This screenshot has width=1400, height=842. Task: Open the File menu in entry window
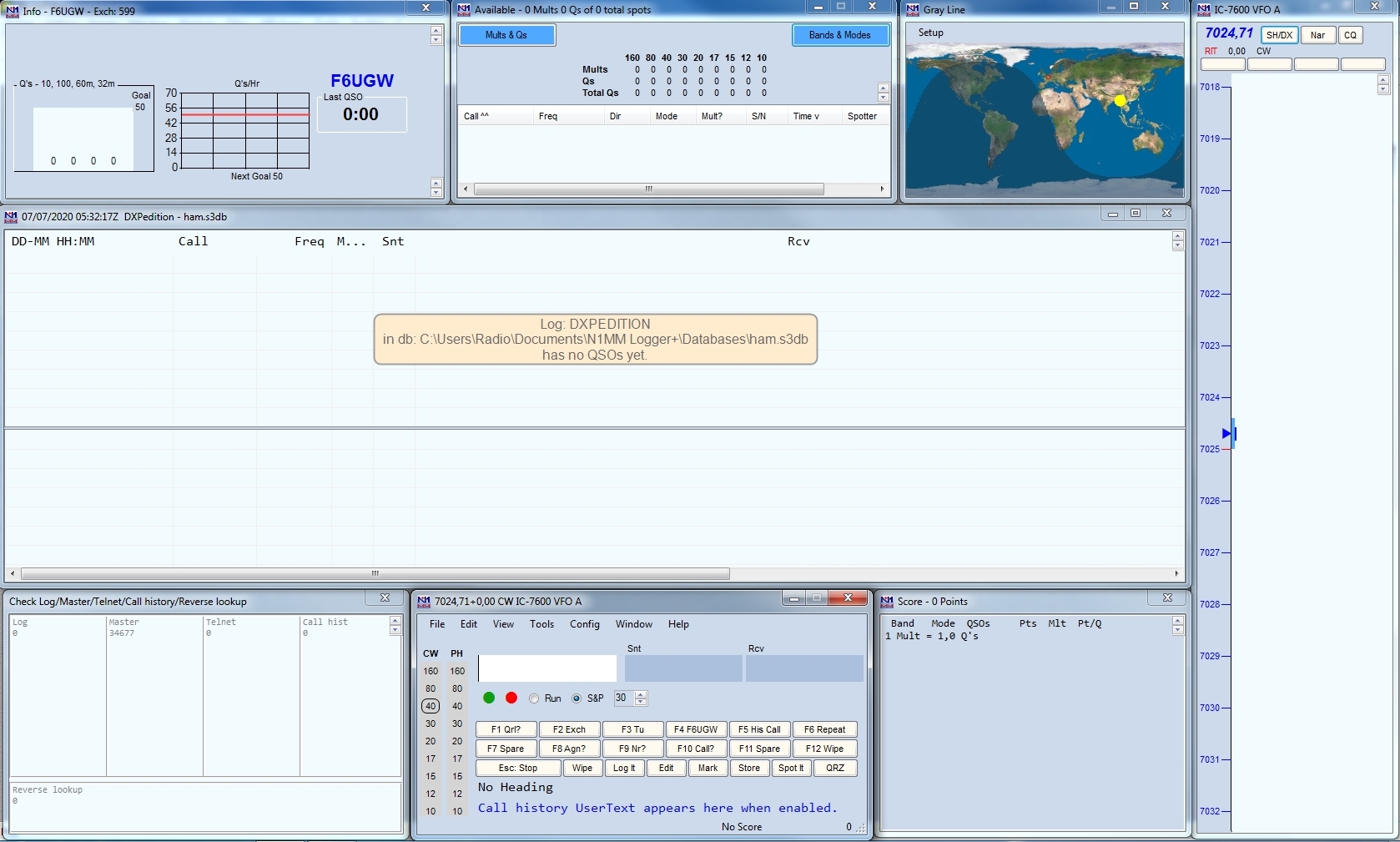click(437, 624)
